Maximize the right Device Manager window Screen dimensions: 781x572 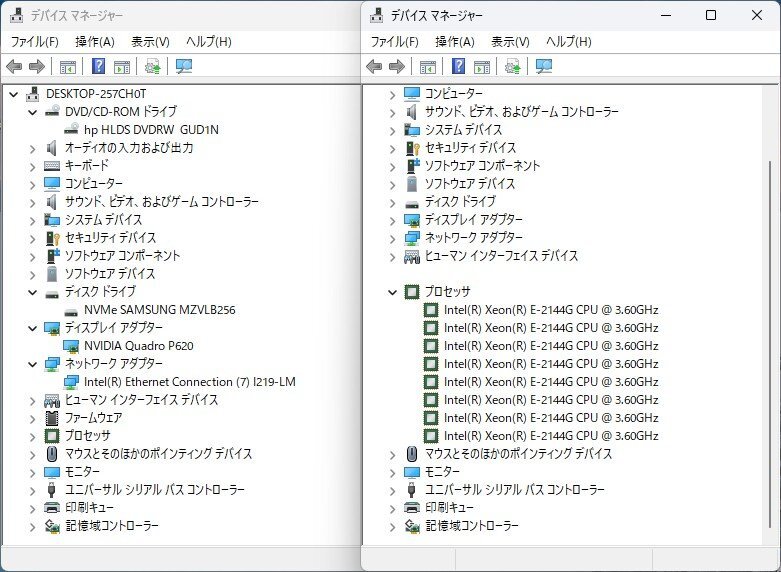click(711, 15)
